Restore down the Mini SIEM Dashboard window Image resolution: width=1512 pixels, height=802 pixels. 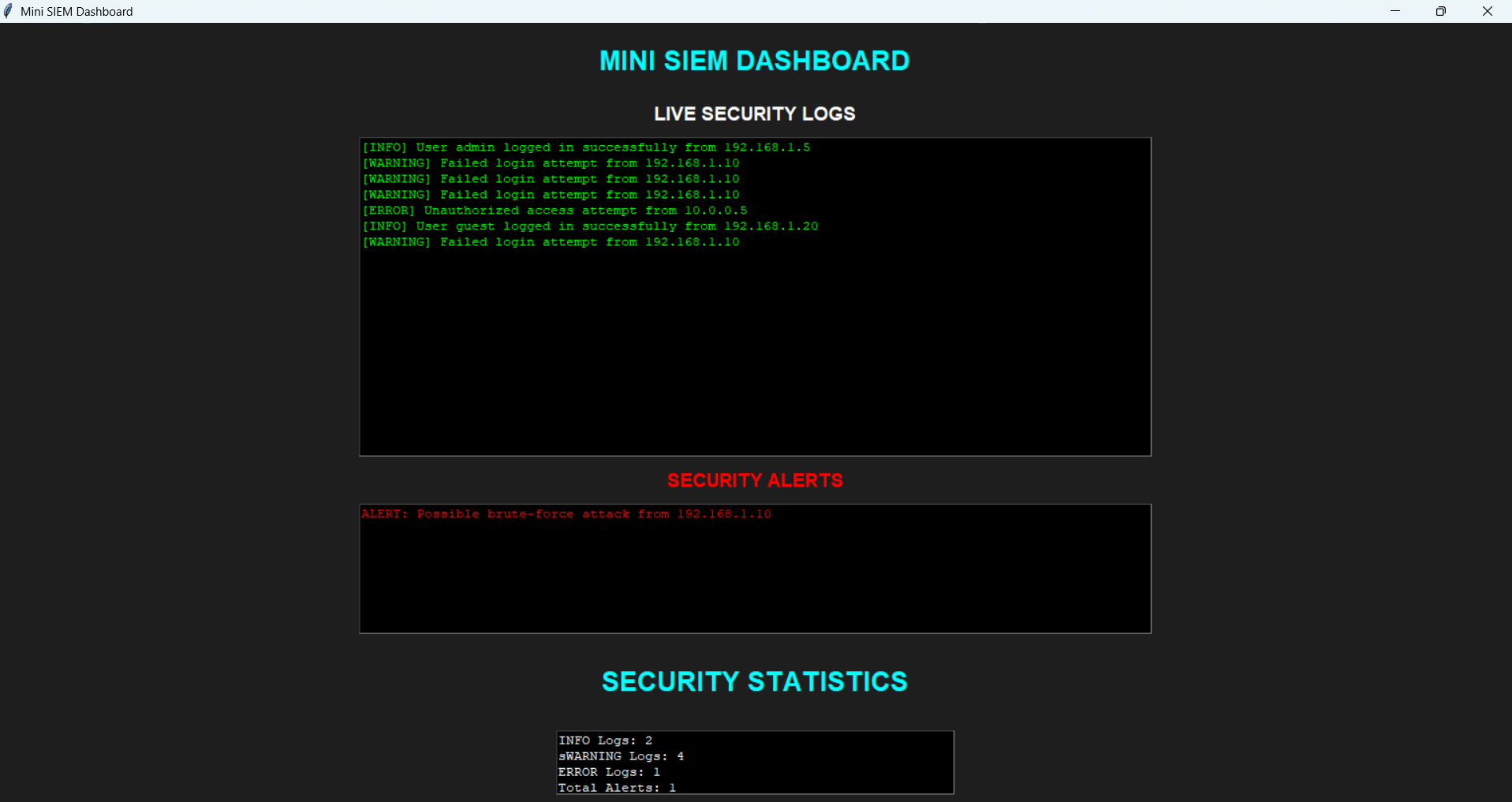(1441, 11)
